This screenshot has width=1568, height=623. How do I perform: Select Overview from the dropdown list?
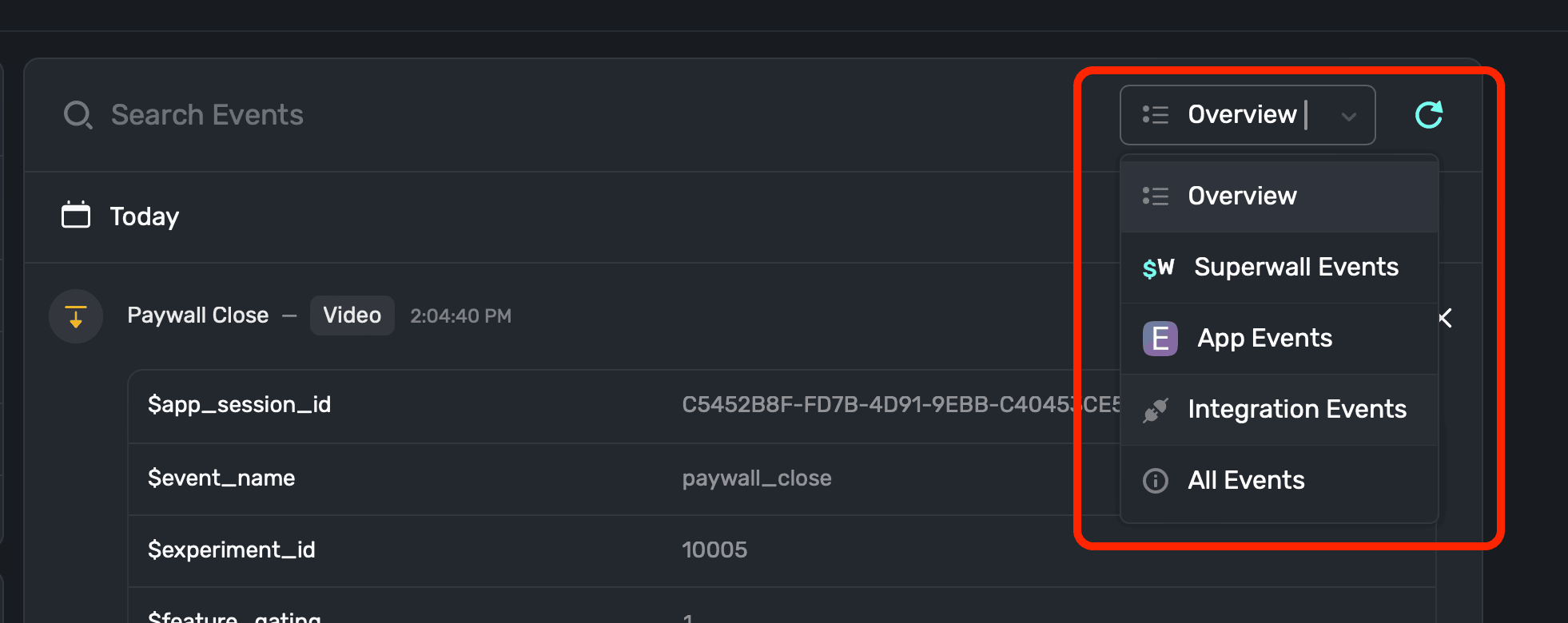coord(1279,196)
